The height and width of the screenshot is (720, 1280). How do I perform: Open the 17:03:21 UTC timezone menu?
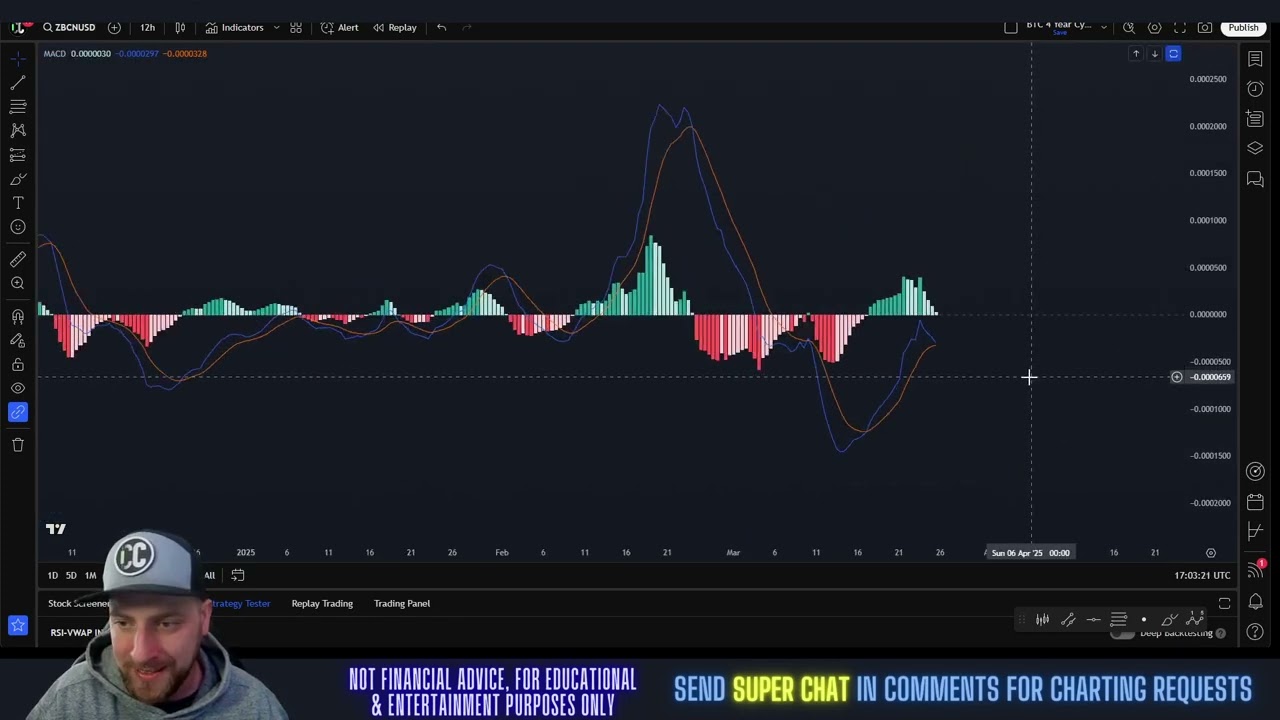(x=1203, y=575)
